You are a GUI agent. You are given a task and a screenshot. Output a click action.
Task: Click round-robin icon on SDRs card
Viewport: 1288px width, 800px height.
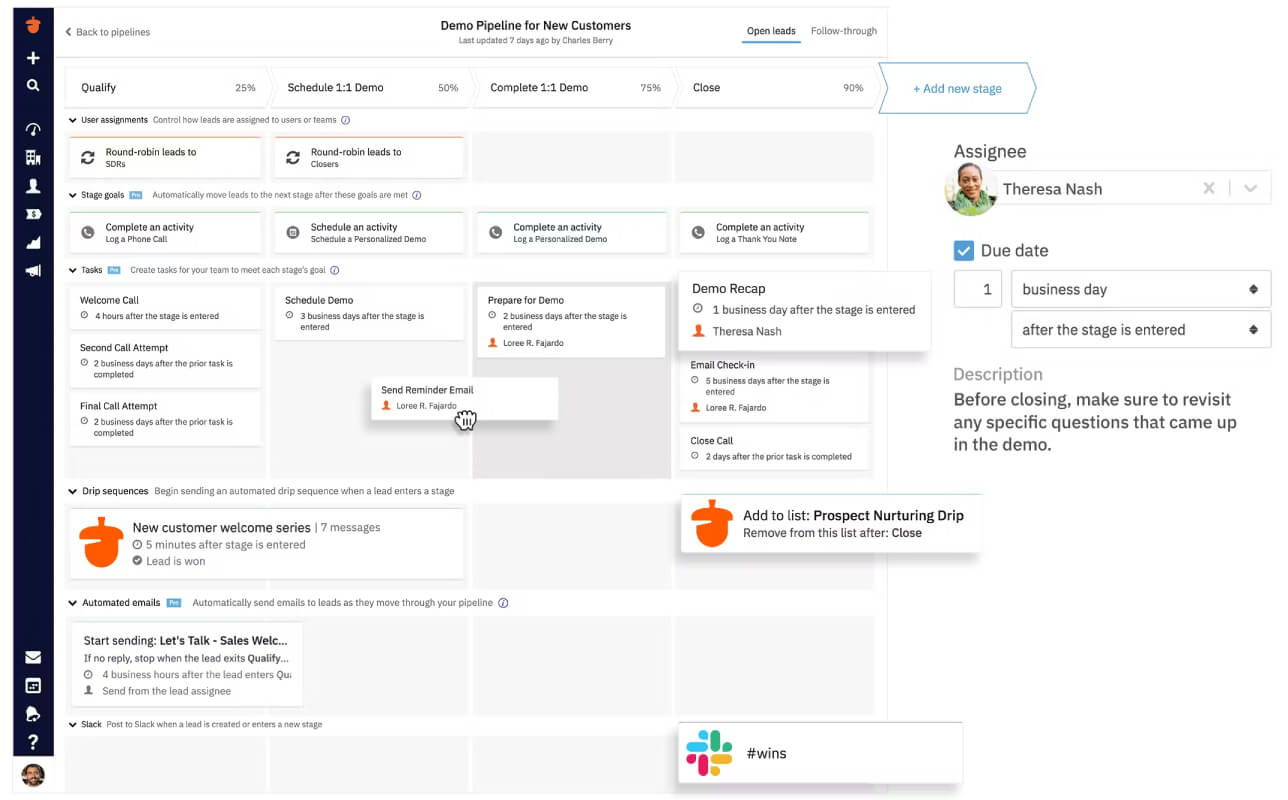pos(87,158)
